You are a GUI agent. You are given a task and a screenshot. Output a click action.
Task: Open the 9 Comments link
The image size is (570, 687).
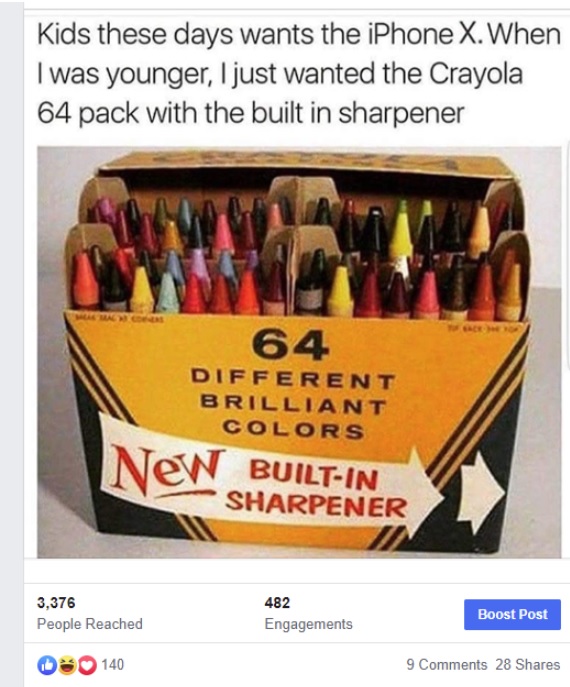[x=447, y=665]
